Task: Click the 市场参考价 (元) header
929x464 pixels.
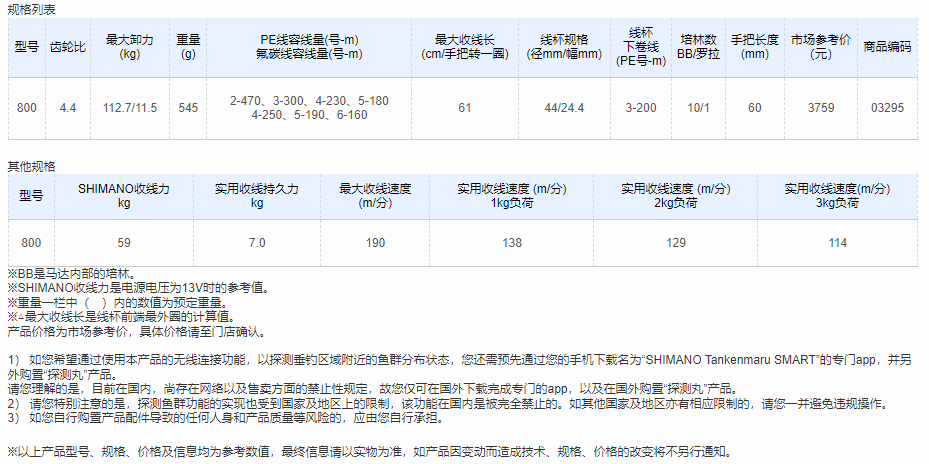Action: coord(821,47)
